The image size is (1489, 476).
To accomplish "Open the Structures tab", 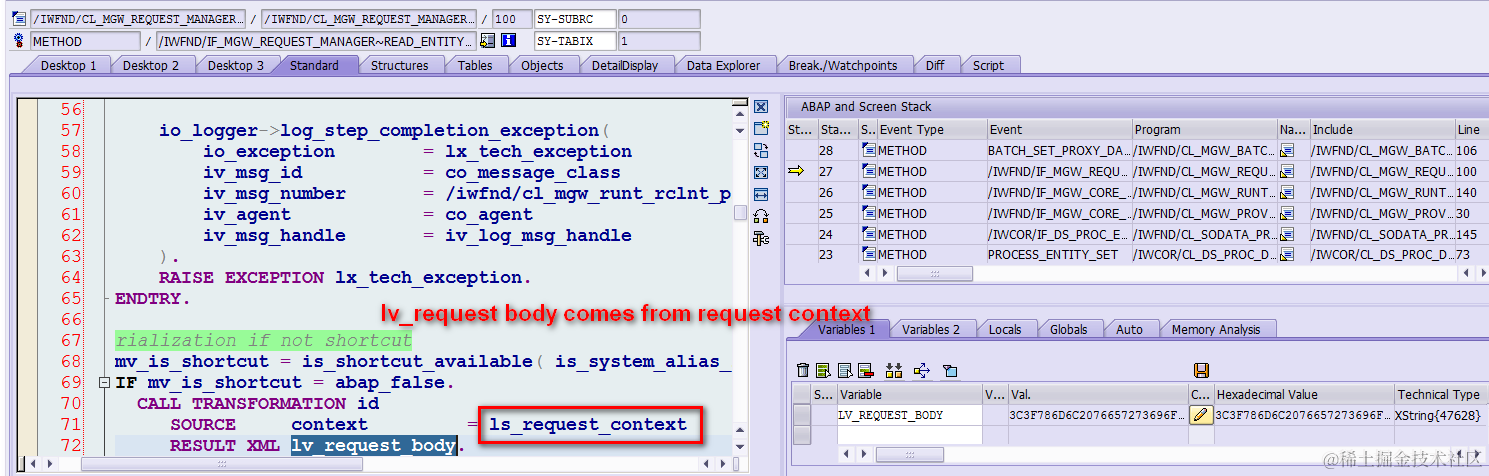I will [400, 65].
